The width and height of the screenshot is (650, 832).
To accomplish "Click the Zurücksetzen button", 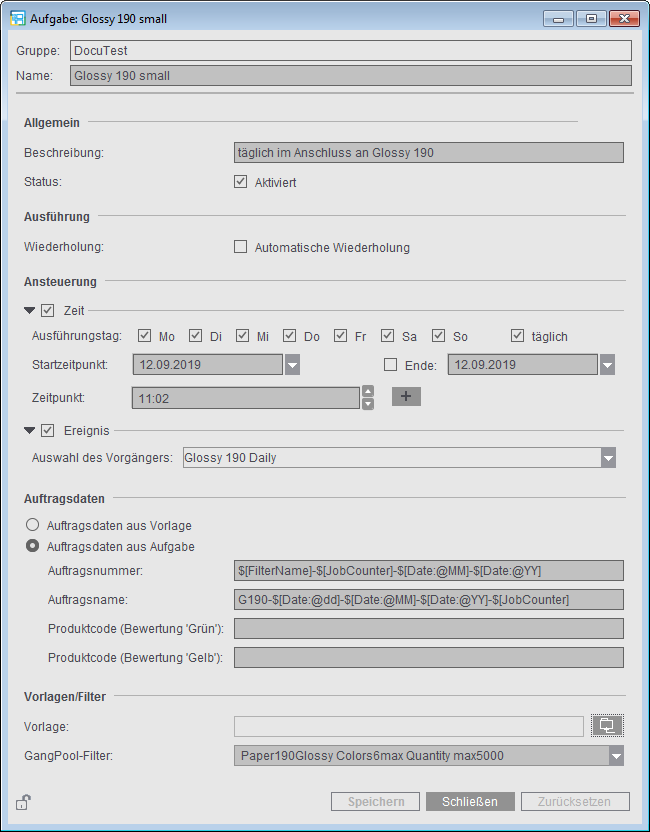I will pos(575,801).
